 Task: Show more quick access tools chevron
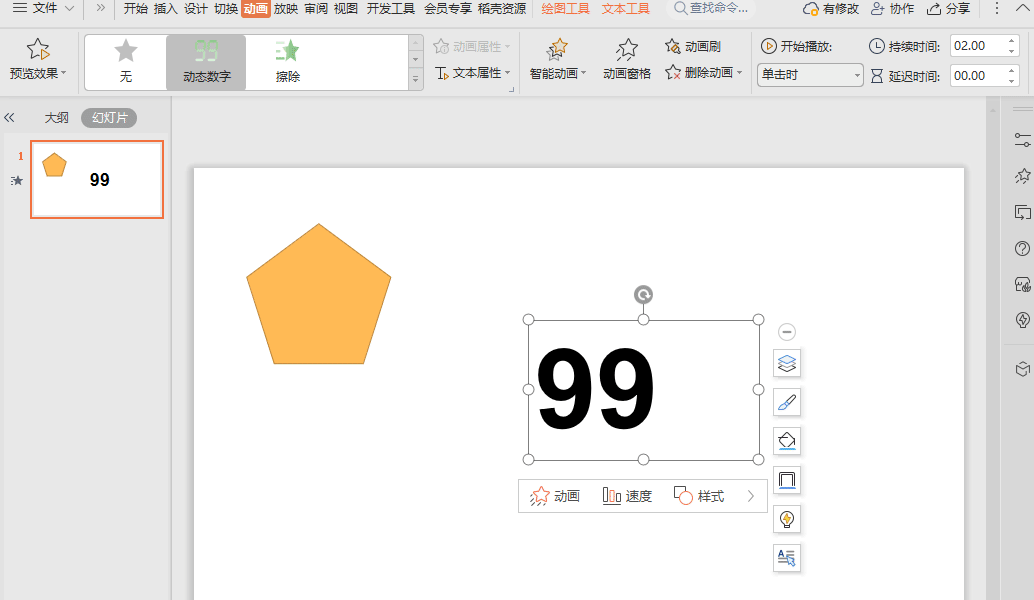tap(100, 9)
